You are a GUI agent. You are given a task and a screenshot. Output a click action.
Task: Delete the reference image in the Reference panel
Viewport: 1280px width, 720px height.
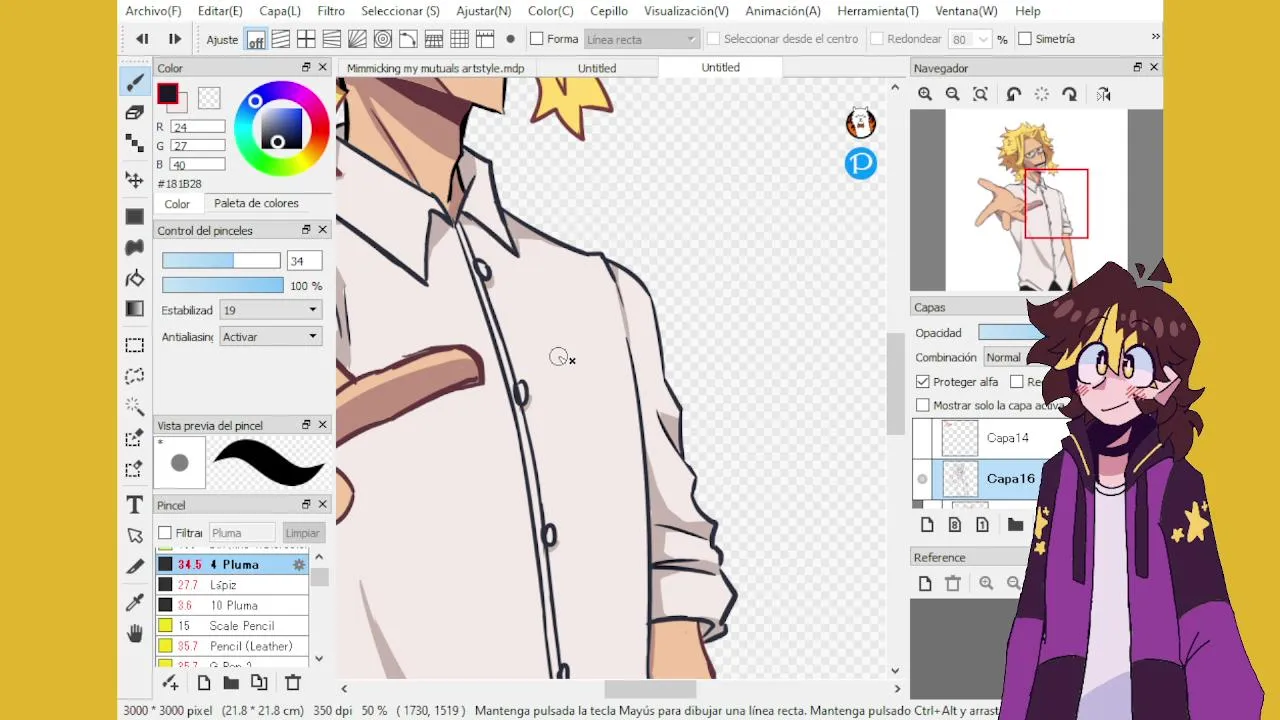point(953,583)
